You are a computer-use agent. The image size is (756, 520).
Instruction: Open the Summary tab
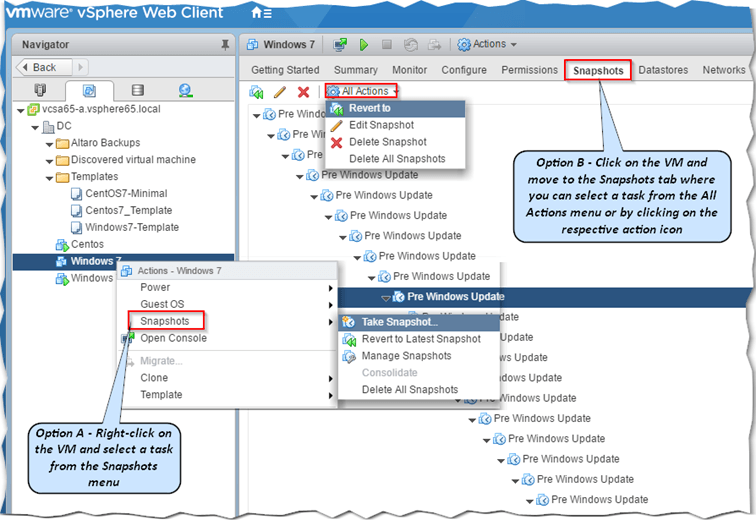coord(356,70)
